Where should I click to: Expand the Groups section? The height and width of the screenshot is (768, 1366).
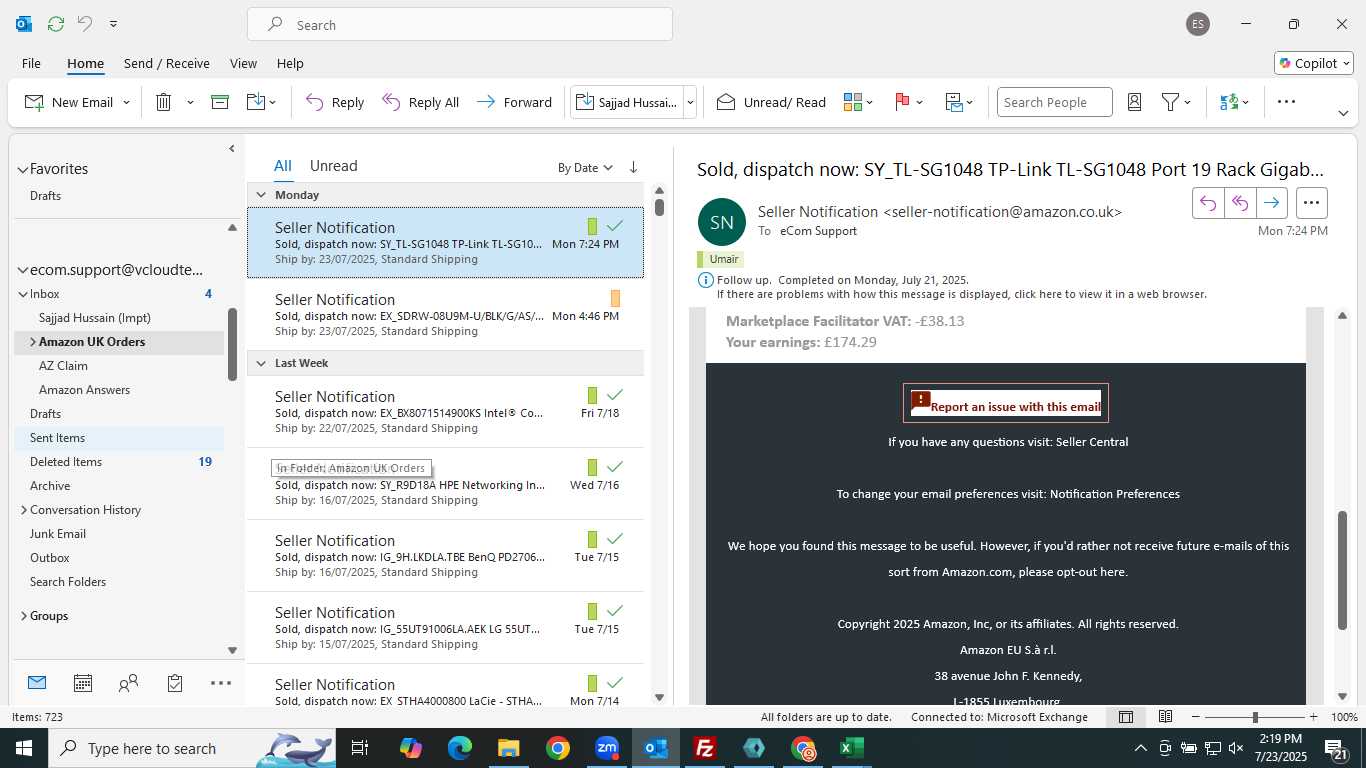[23, 616]
